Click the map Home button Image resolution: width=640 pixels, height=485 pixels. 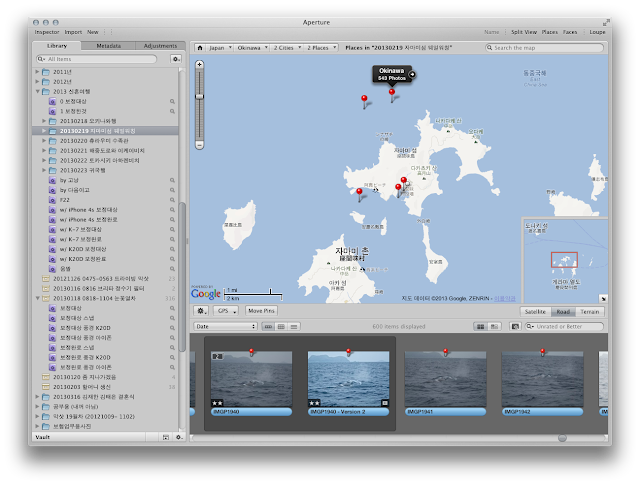200,48
